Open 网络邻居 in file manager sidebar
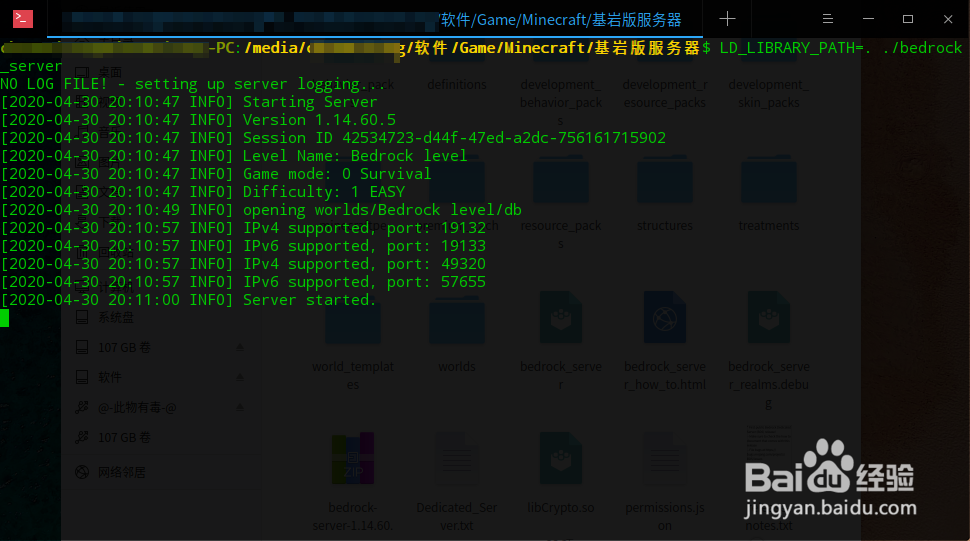The height and width of the screenshot is (541, 970). (x=122, y=472)
